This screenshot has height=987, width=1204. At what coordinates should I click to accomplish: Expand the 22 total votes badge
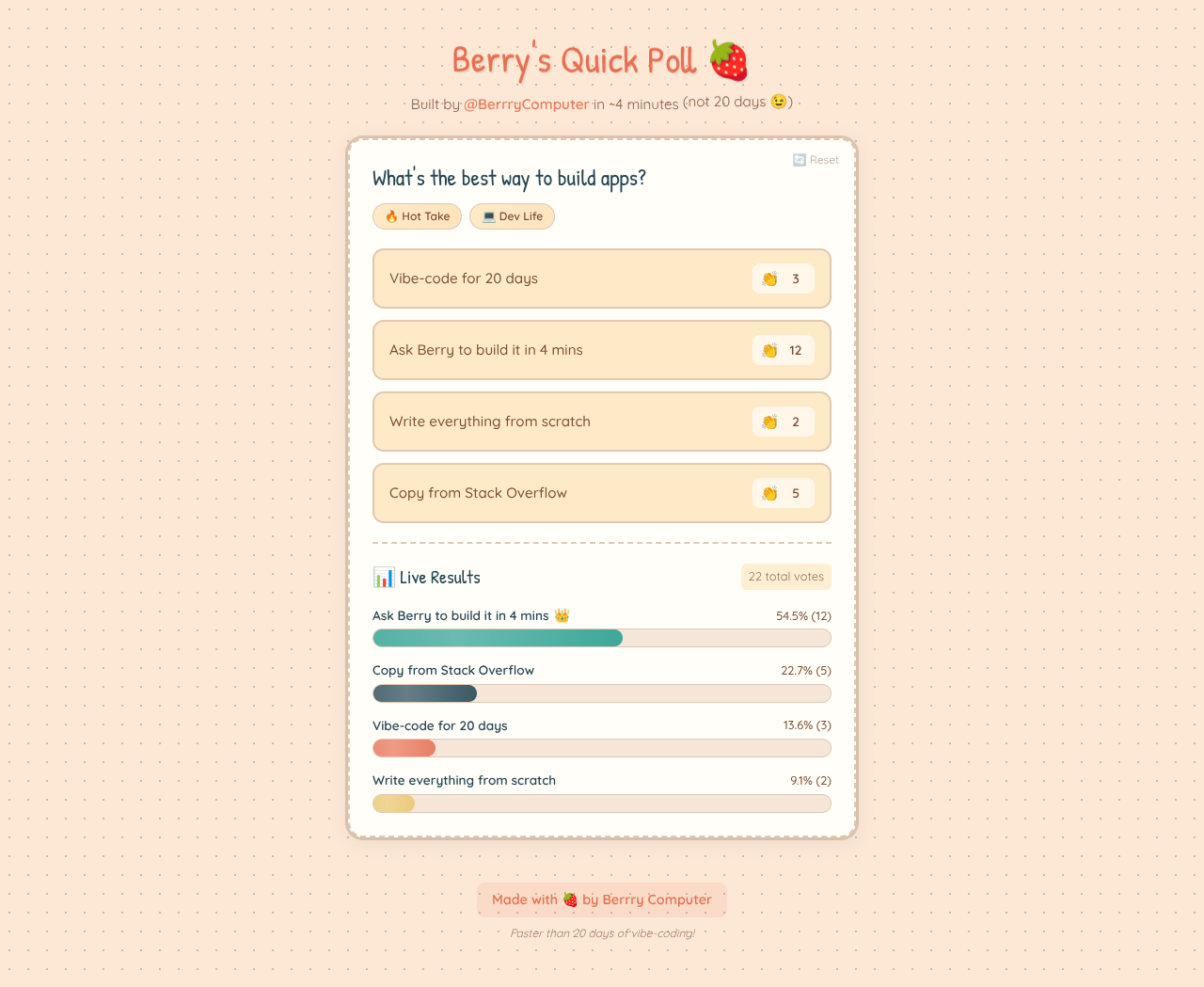point(785,577)
